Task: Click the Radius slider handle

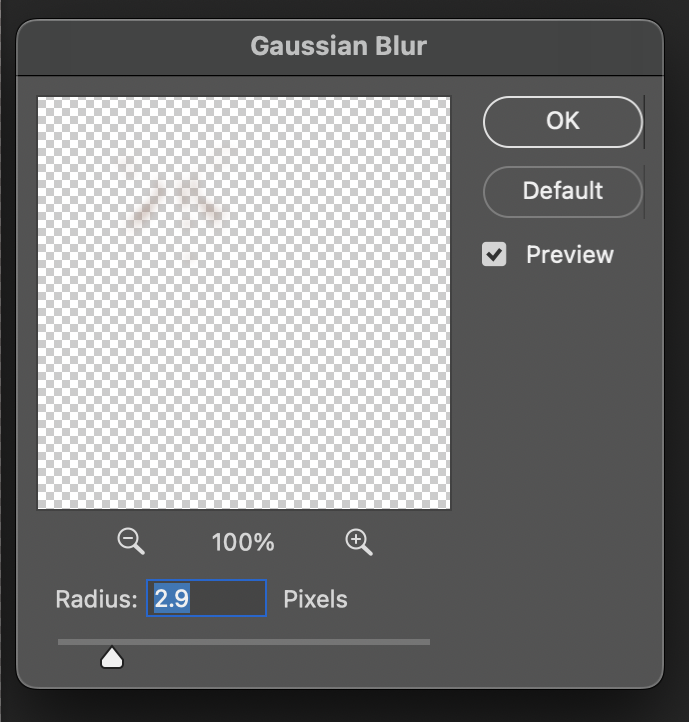Action: 112,658
